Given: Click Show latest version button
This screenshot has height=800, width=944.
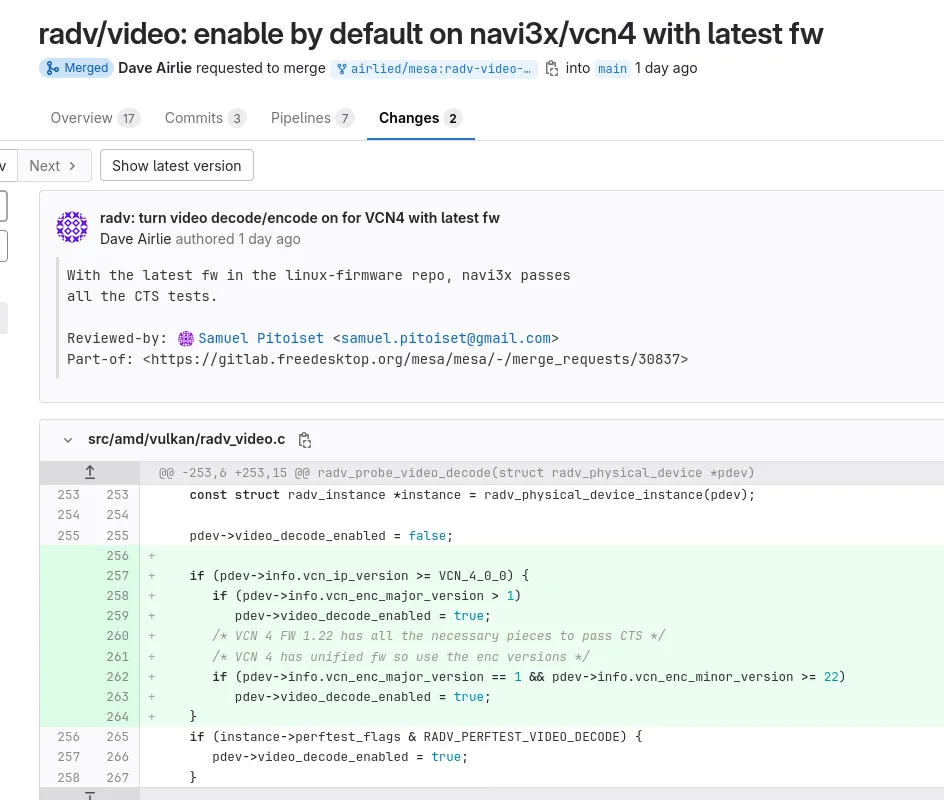Looking at the screenshot, I should pyautogui.click(x=176, y=166).
